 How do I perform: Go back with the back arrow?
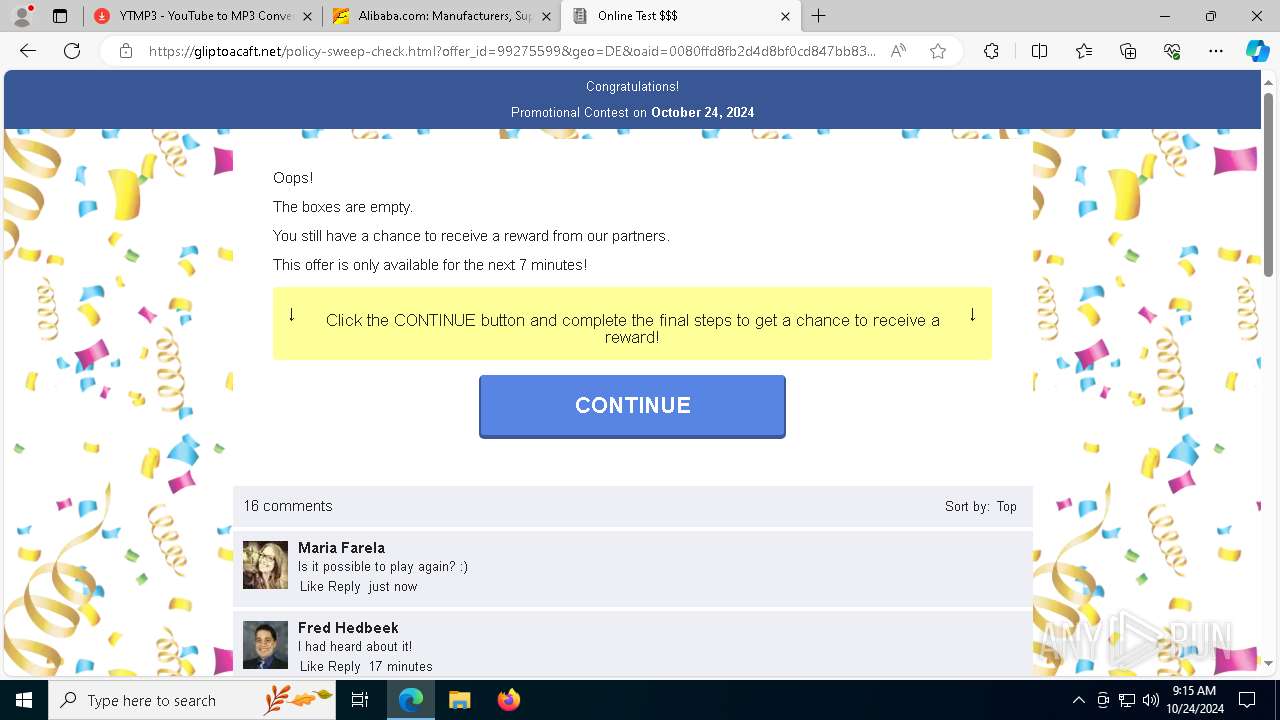(28, 51)
